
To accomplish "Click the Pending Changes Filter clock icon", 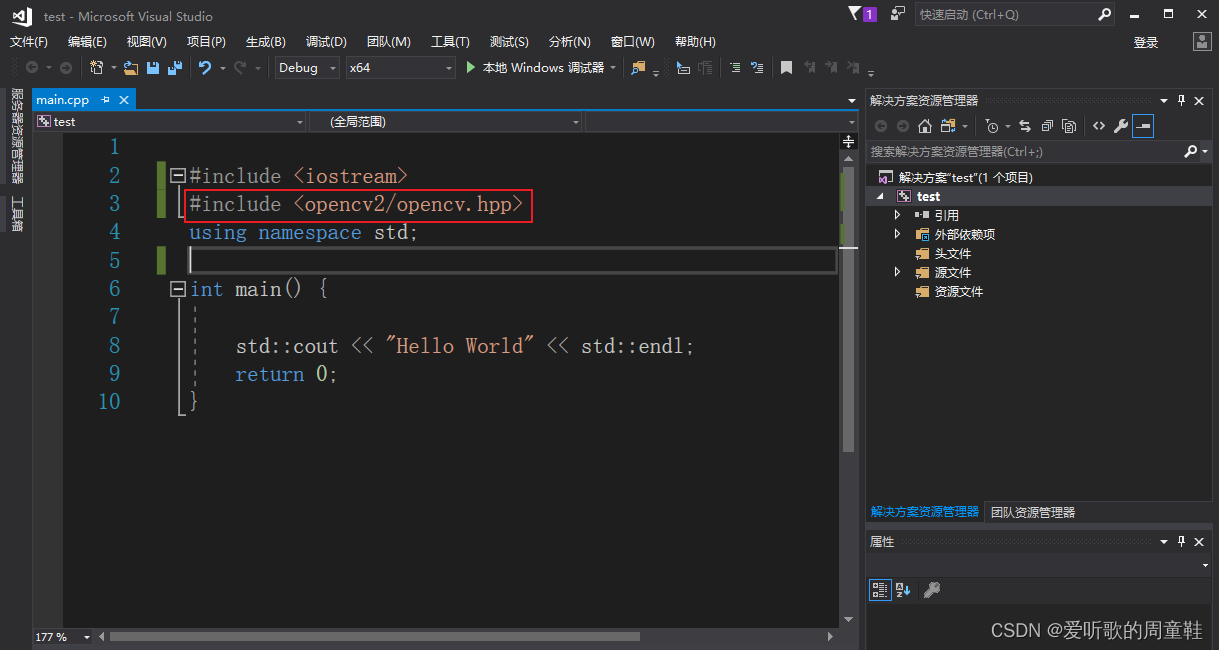I will 991,126.
